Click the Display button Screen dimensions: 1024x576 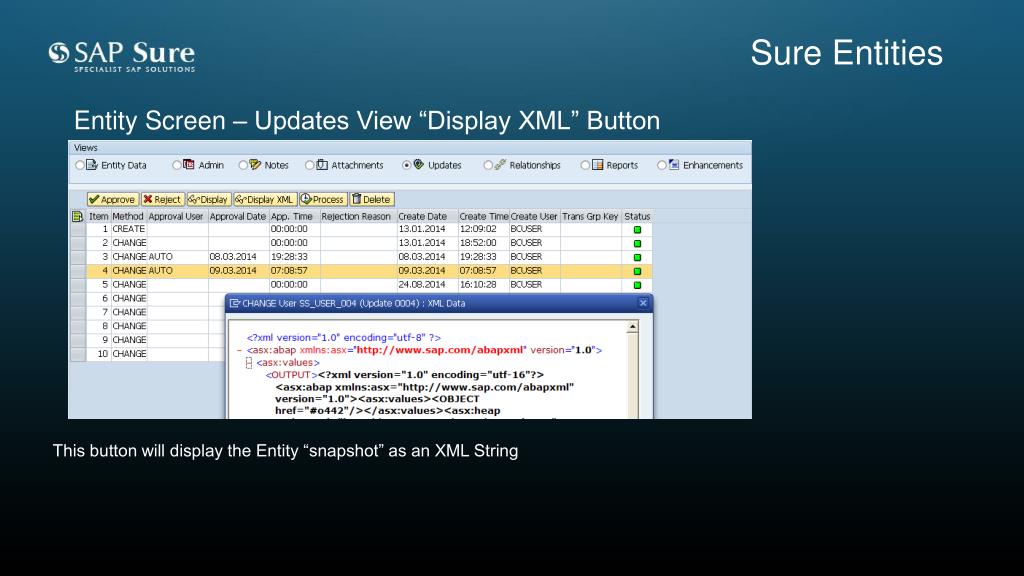(x=209, y=199)
